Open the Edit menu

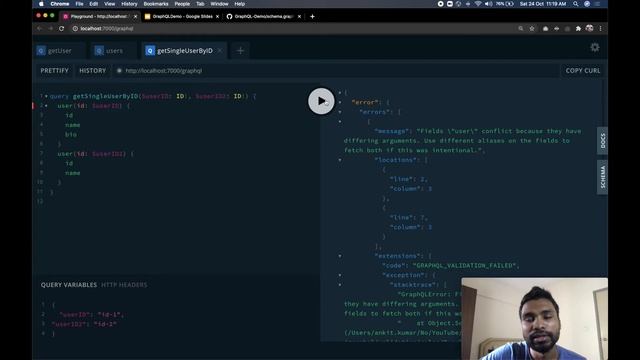coord(94,4)
